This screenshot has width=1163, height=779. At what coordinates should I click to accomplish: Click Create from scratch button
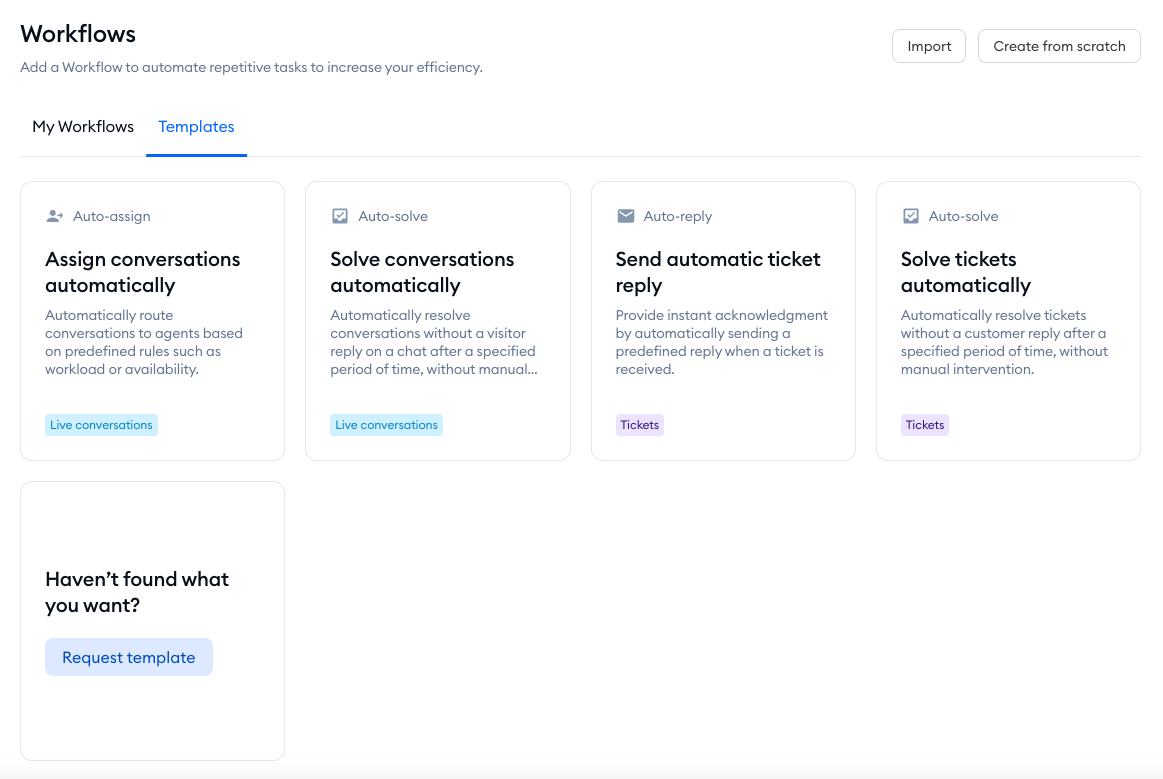[x=1059, y=46]
